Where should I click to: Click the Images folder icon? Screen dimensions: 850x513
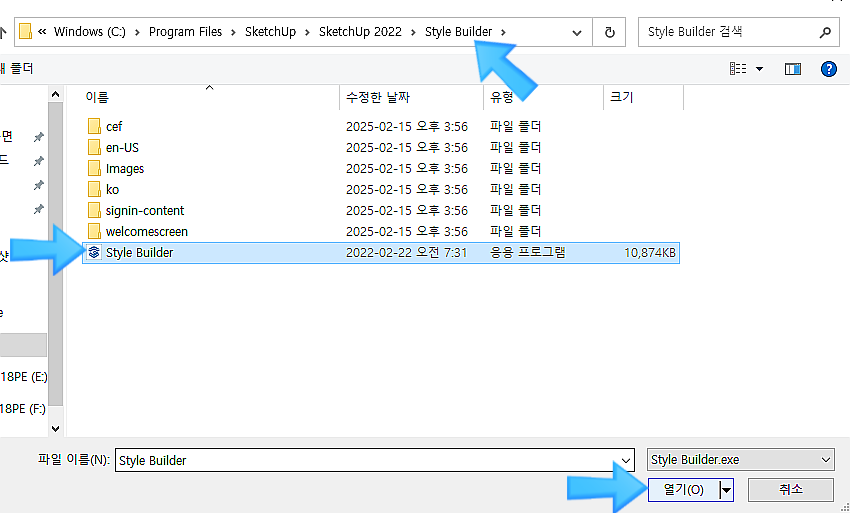click(x=94, y=168)
